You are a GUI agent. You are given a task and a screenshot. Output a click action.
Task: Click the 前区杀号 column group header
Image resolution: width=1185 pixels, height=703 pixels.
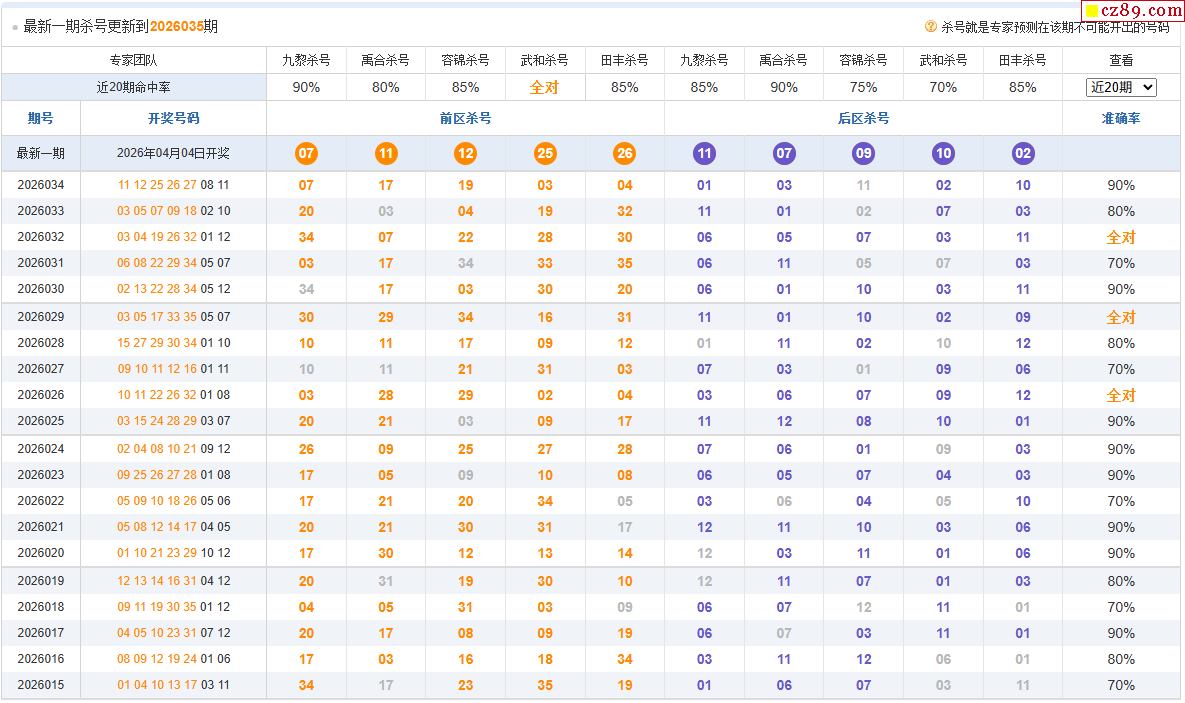(465, 118)
